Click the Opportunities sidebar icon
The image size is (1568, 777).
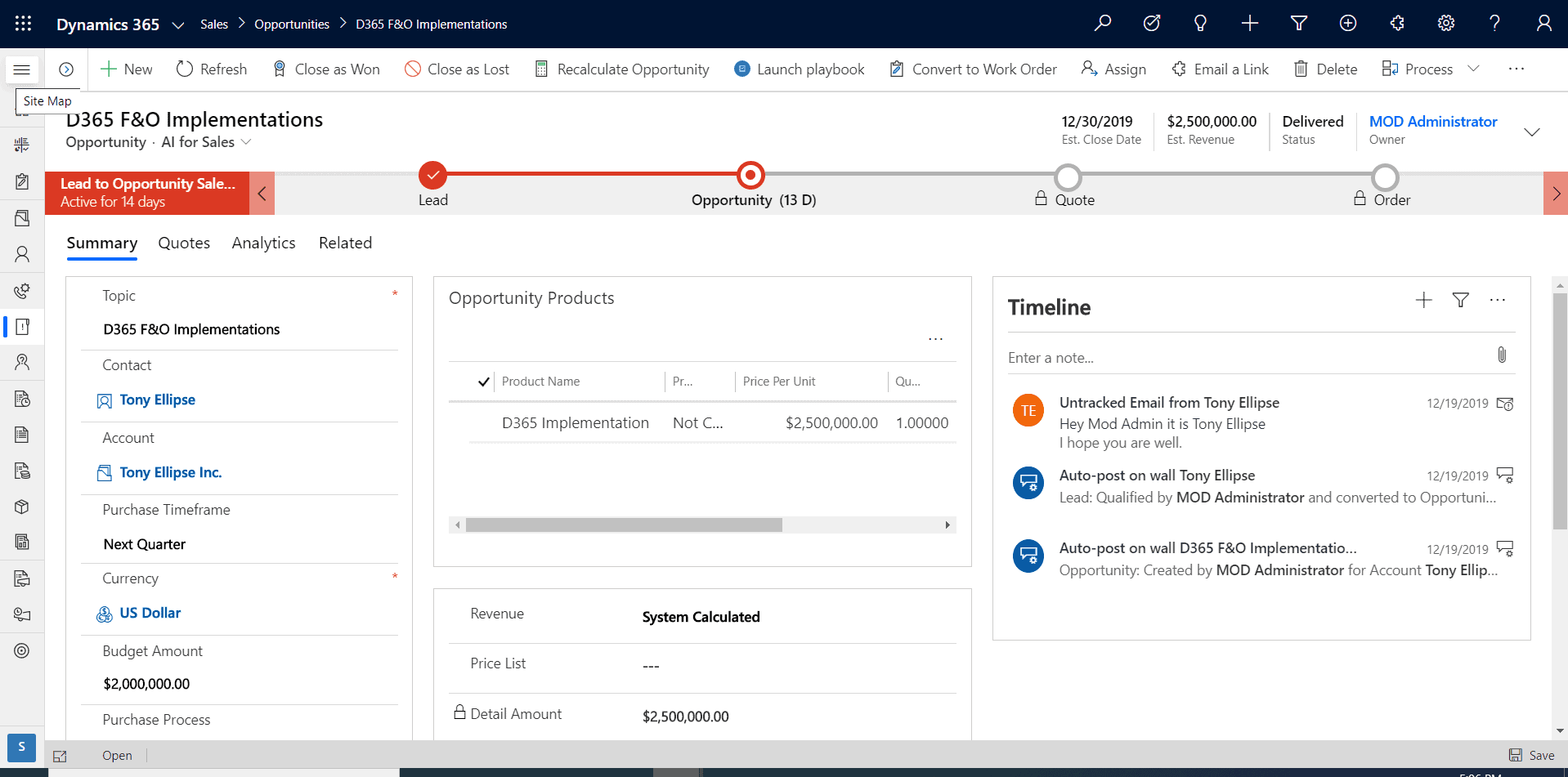pyautogui.click(x=22, y=327)
